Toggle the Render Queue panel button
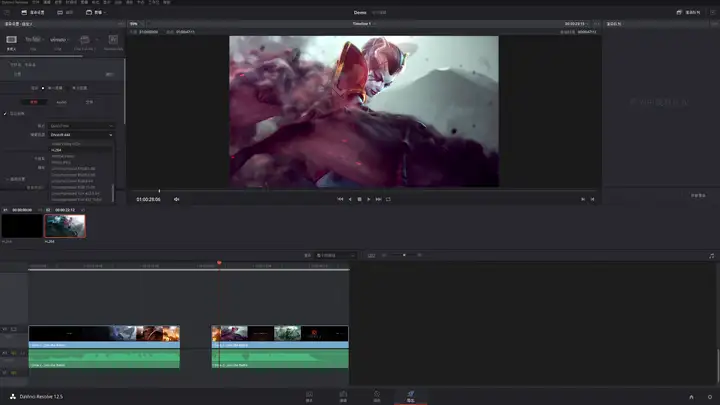Screen dimensions: 720x405 pos(688,12)
